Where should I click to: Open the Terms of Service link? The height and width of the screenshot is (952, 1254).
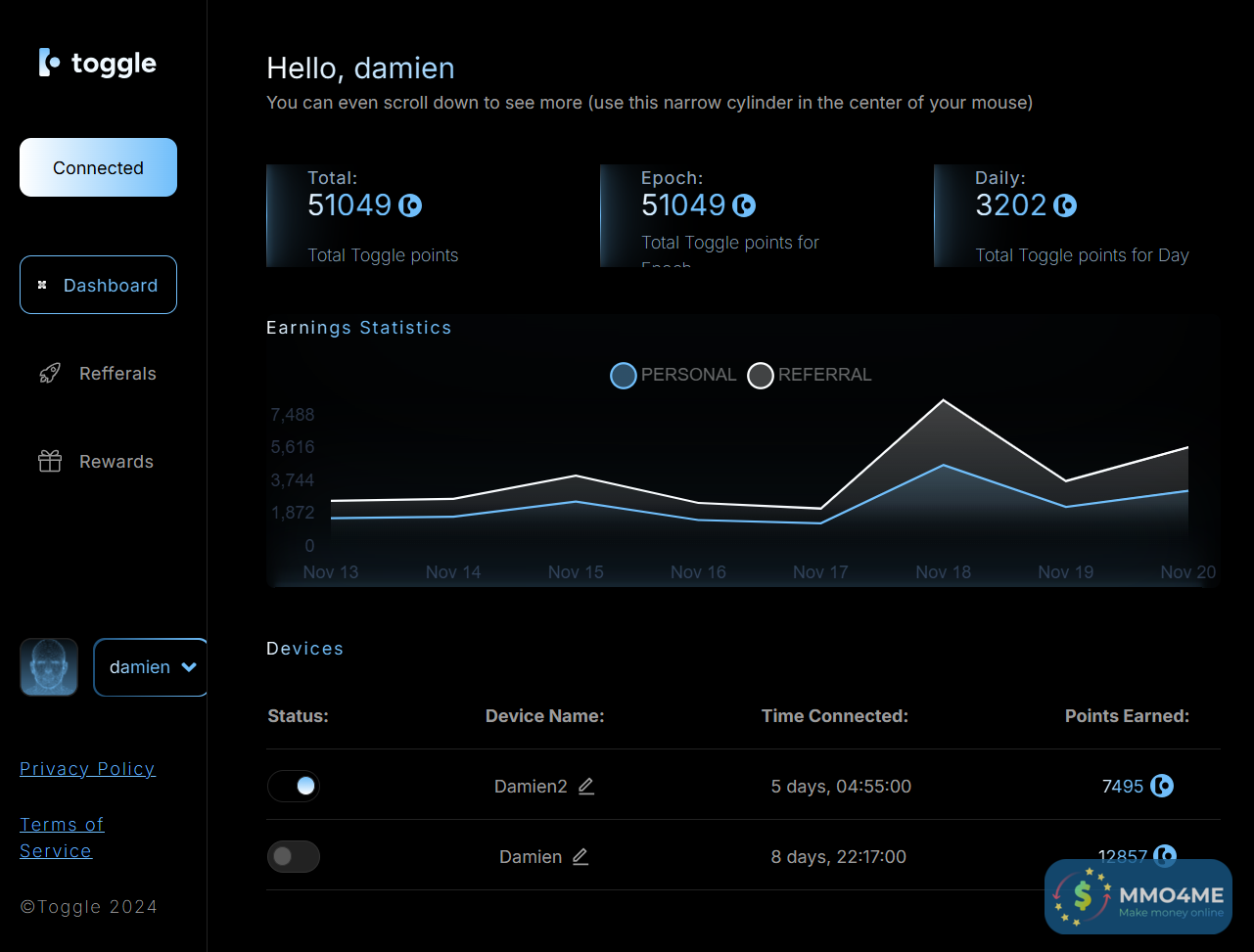[62, 838]
